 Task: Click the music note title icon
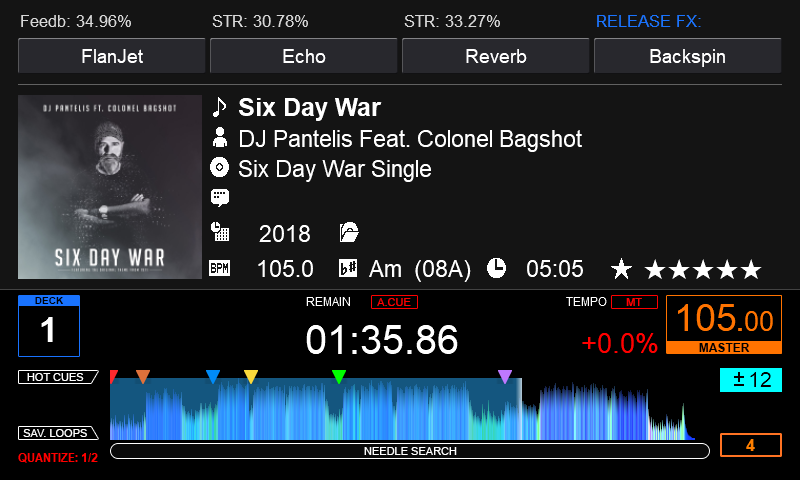[220, 107]
